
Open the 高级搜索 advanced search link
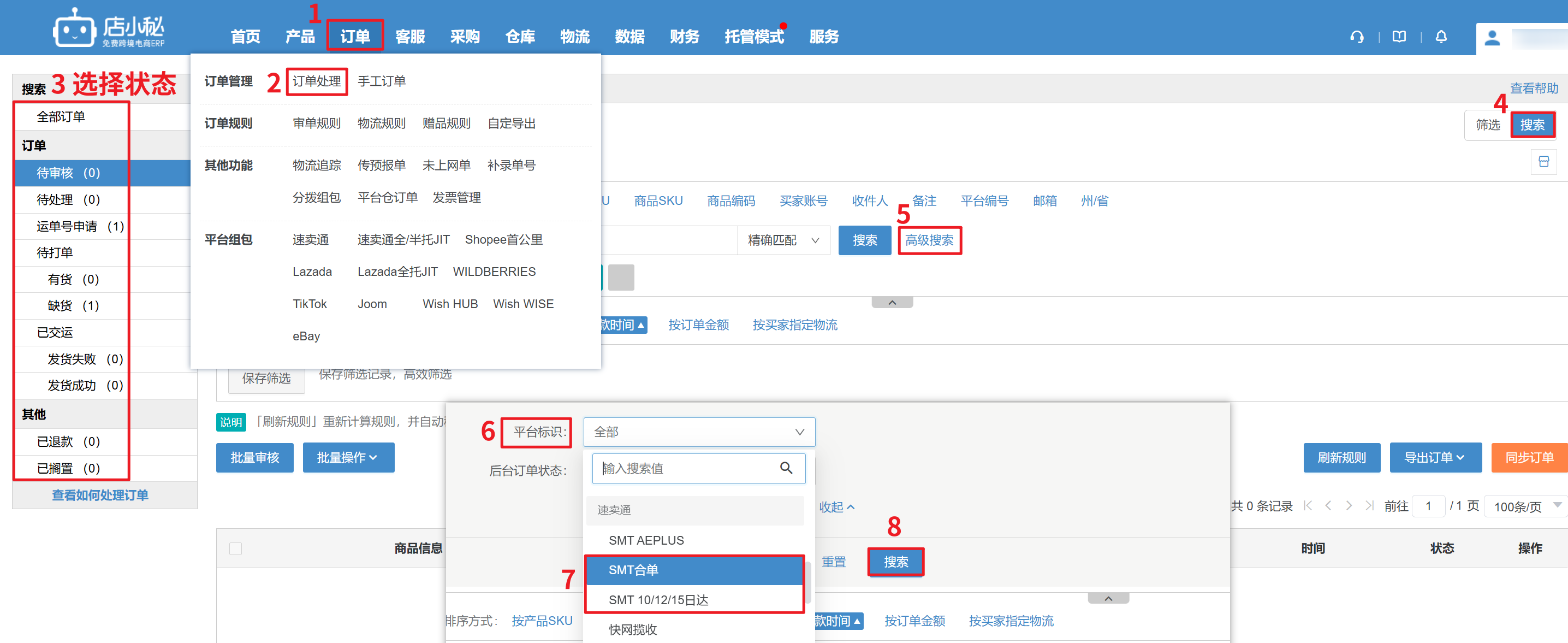click(929, 240)
